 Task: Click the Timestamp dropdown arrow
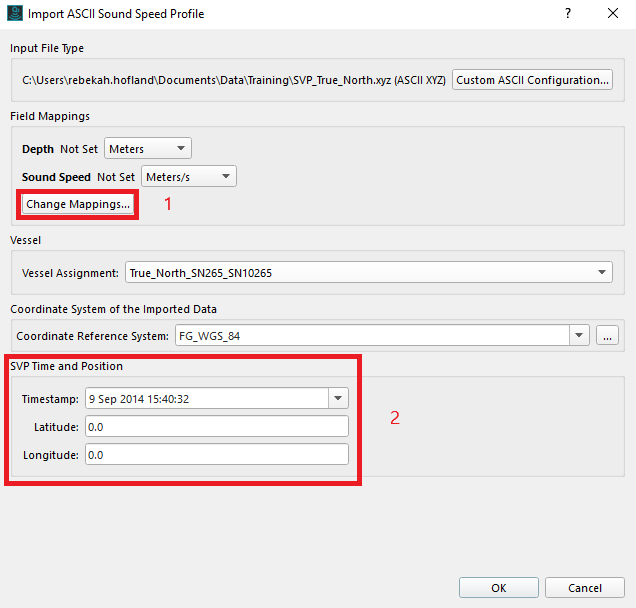point(339,399)
